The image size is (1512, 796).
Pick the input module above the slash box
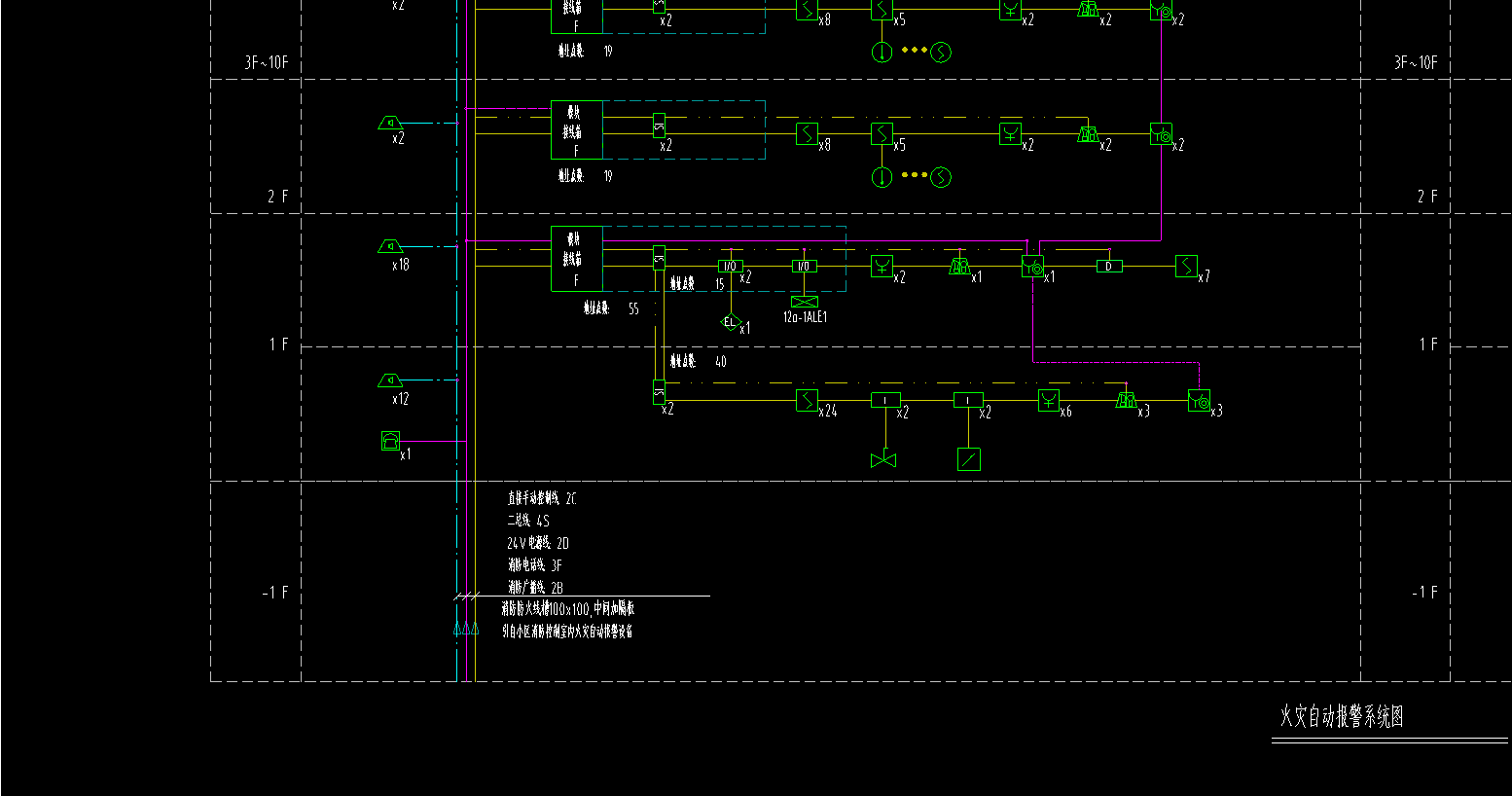(968, 400)
